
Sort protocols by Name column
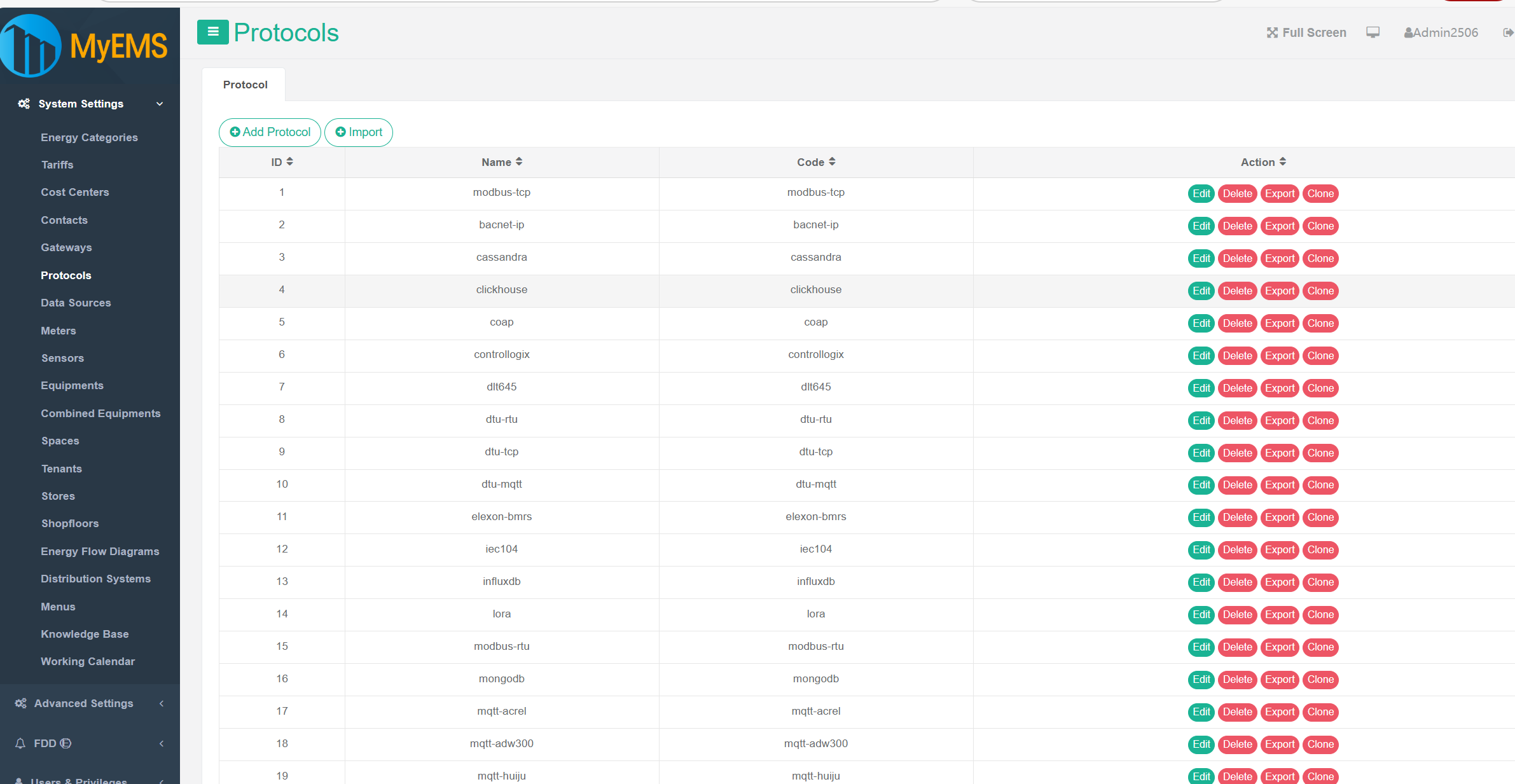pos(501,162)
